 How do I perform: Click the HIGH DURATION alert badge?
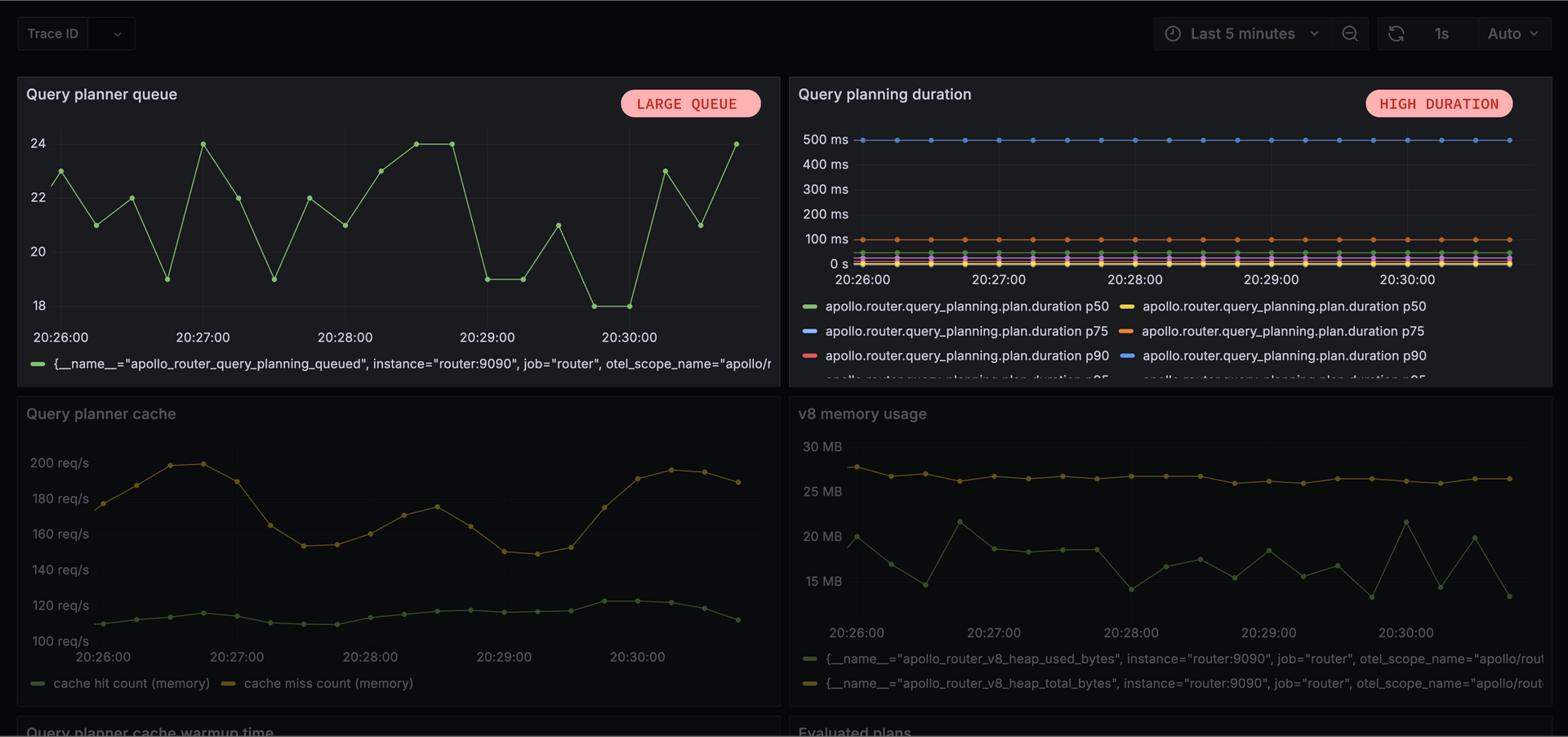1438,104
